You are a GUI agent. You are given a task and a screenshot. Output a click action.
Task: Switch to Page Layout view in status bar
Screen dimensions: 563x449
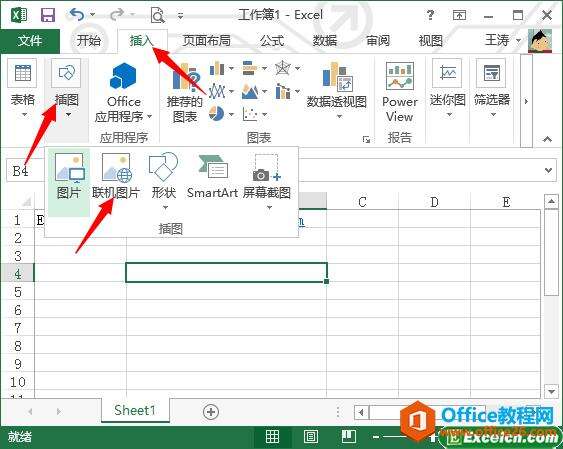(x=311, y=437)
